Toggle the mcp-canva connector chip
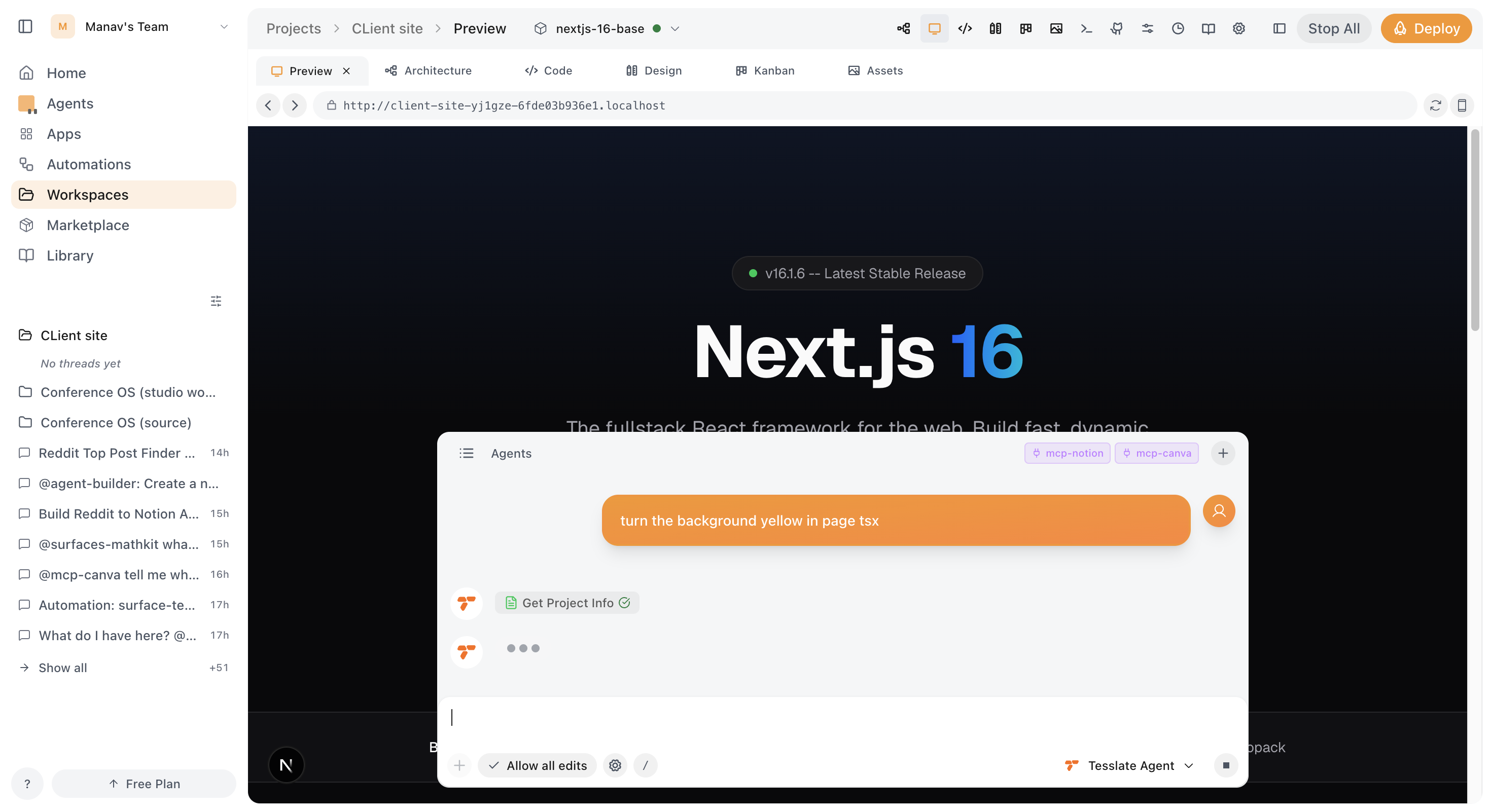 pos(1156,453)
